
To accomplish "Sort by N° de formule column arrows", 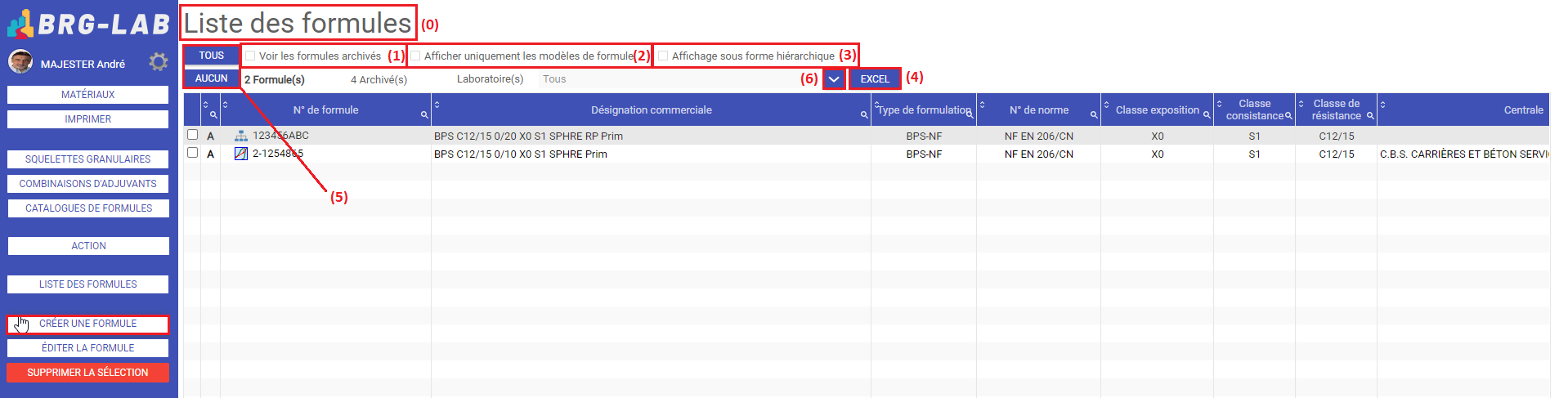I will click(226, 105).
